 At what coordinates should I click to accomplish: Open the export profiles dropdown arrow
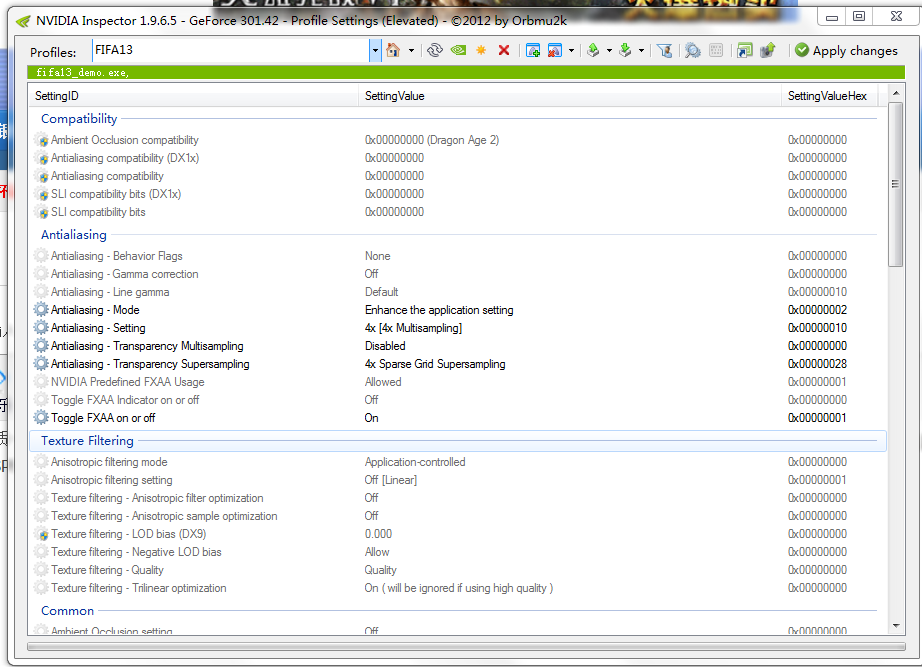[x=609, y=51]
